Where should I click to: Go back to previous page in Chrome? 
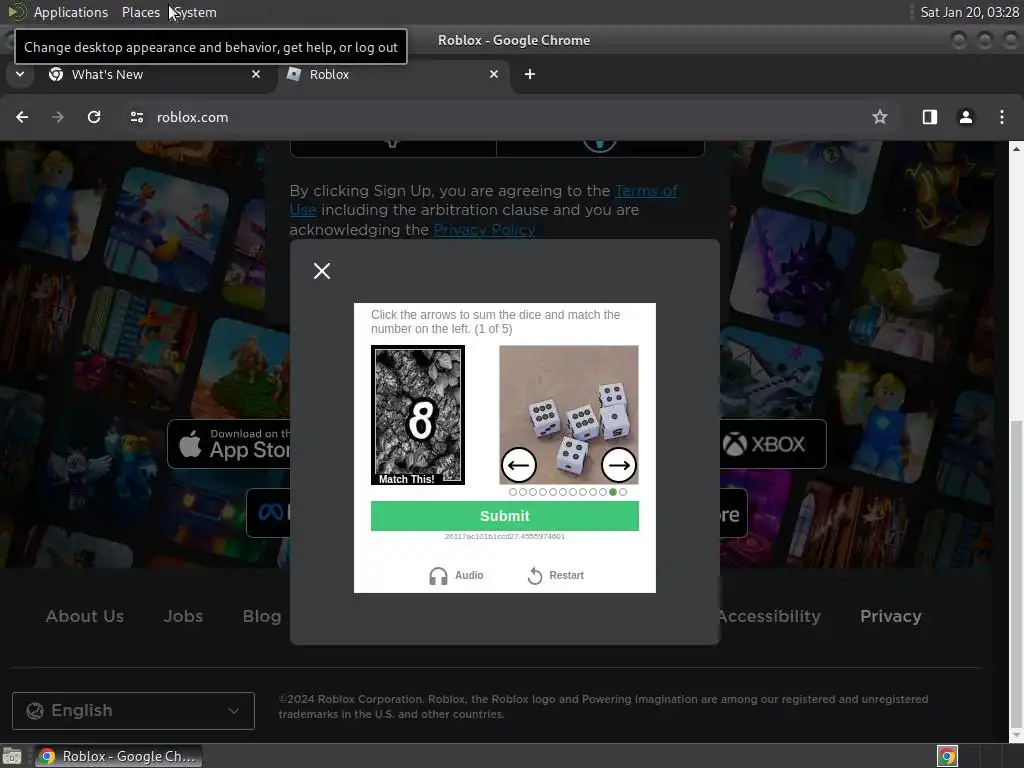[x=22, y=117]
